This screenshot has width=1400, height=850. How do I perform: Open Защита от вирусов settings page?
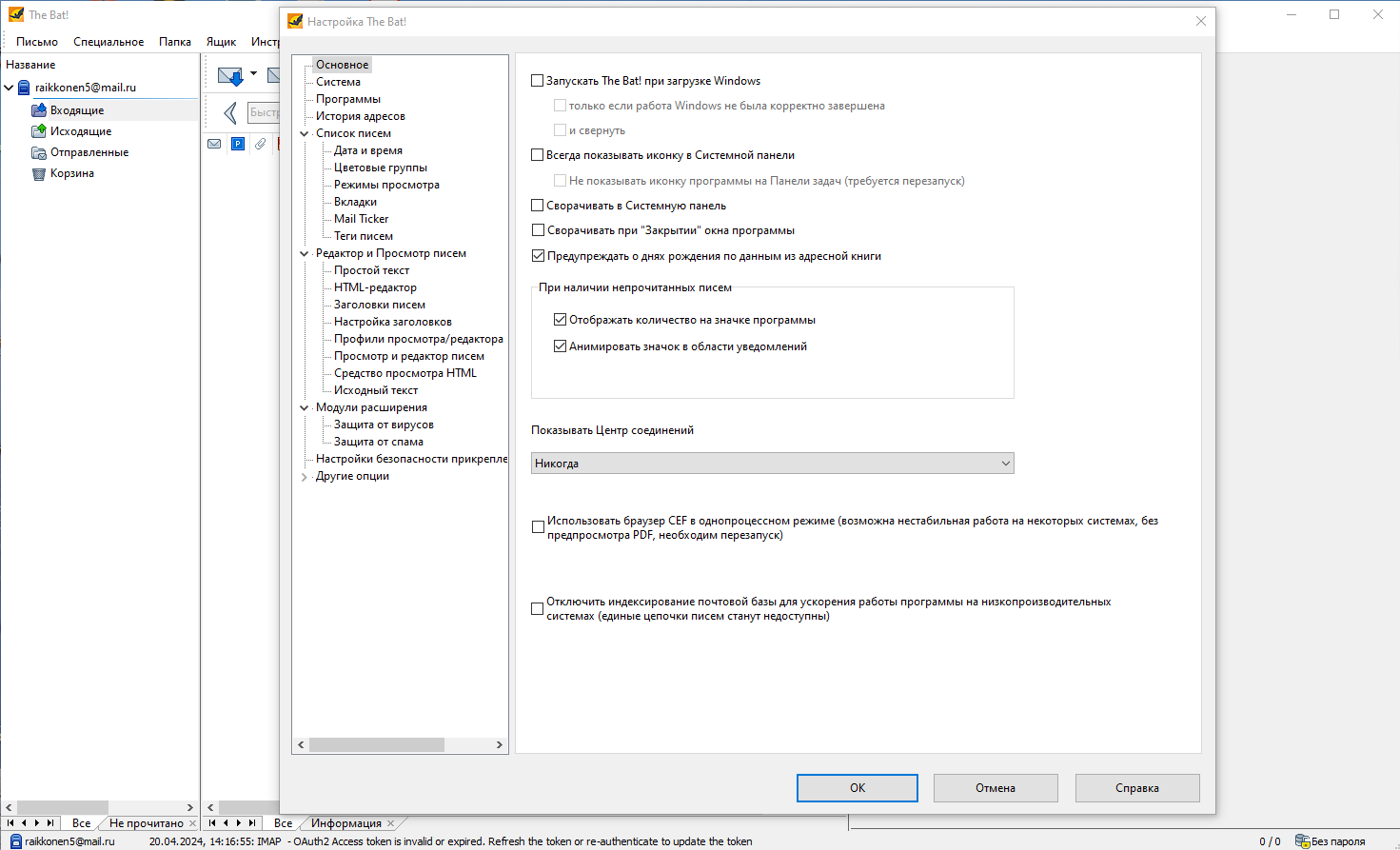click(x=384, y=425)
